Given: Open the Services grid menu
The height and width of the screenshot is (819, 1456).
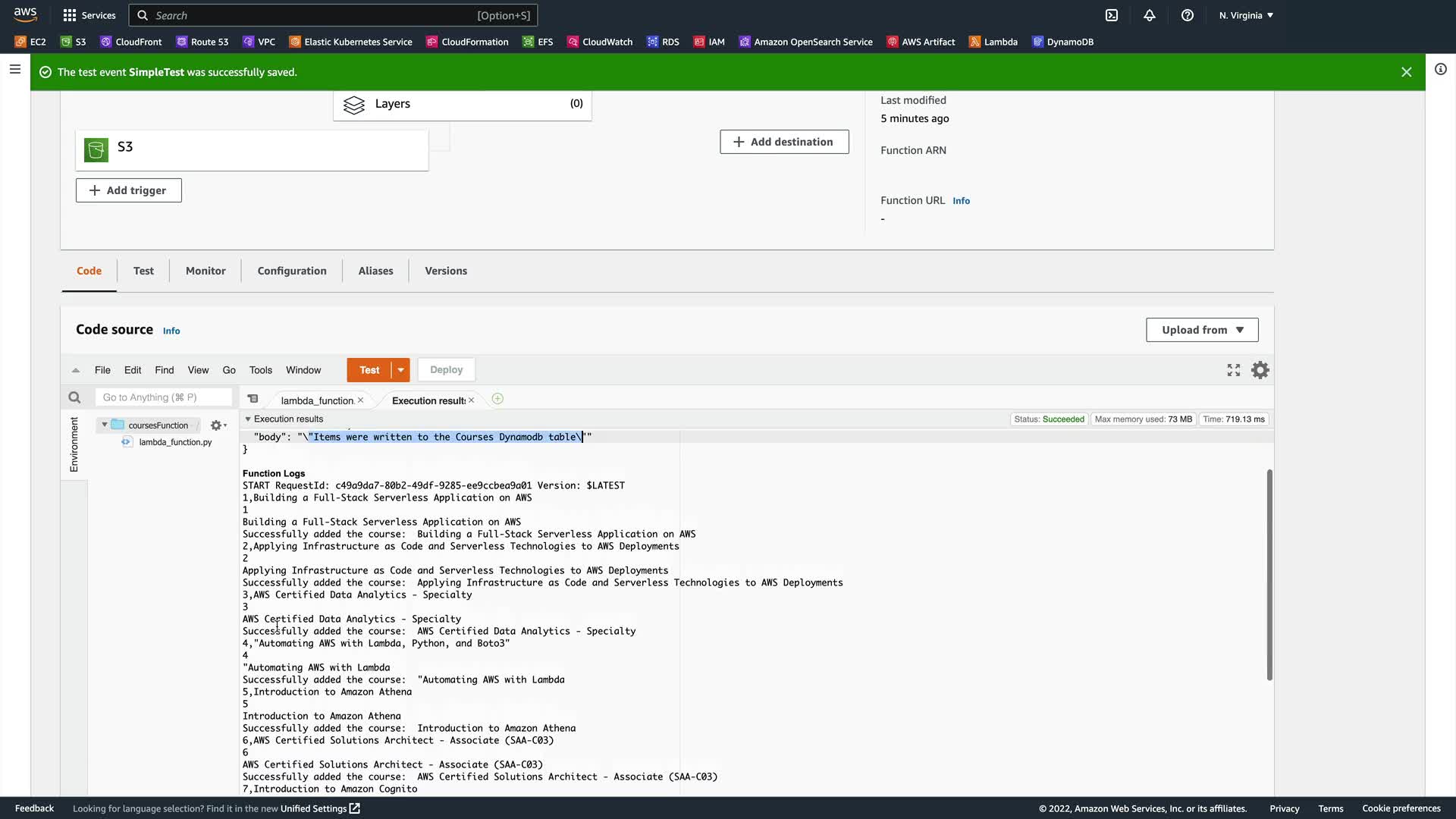Looking at the screenshot, I should coord(89,15).
